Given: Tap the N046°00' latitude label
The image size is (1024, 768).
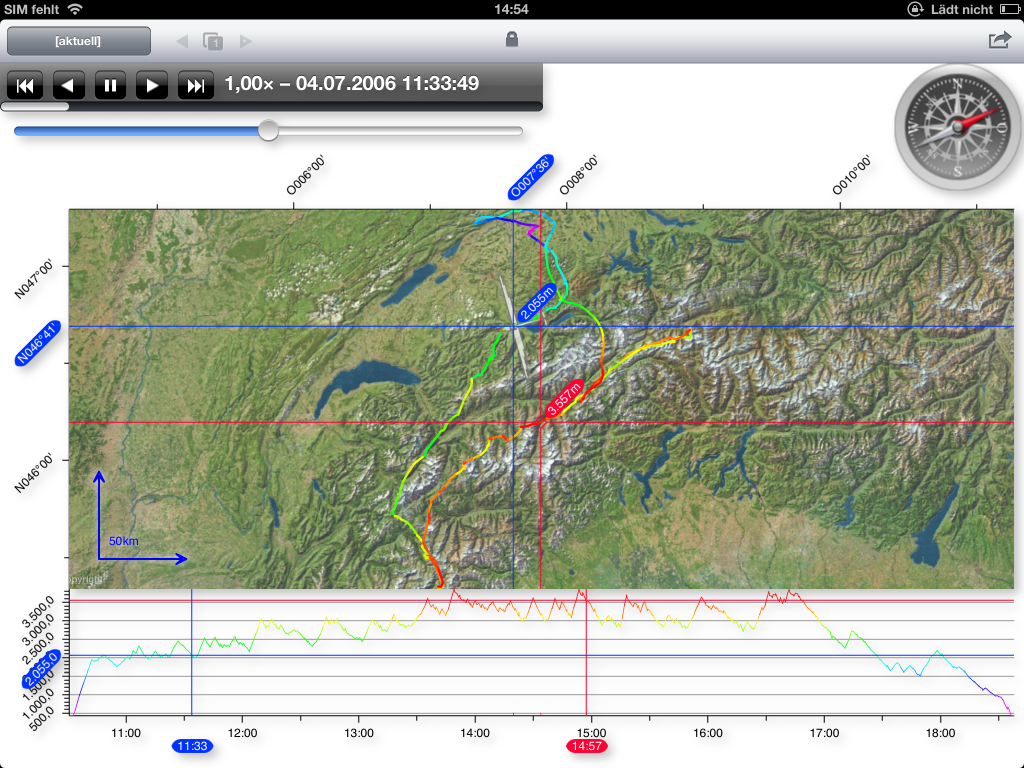Looking at the screenshot, I should coord(34,473).
